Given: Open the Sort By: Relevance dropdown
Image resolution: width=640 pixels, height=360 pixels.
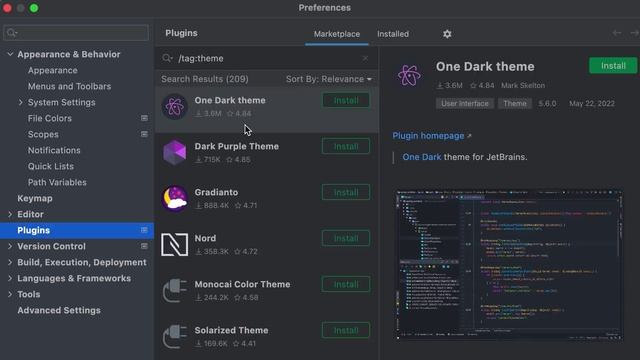Looking at the screenshot, I should 329,79.
